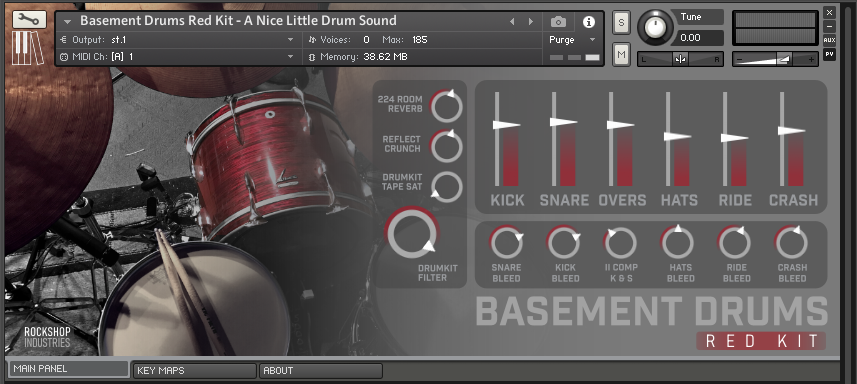Open the wrench instrument edit mode
This screenshot has height=384, width=857.
[x=29, y=20]
